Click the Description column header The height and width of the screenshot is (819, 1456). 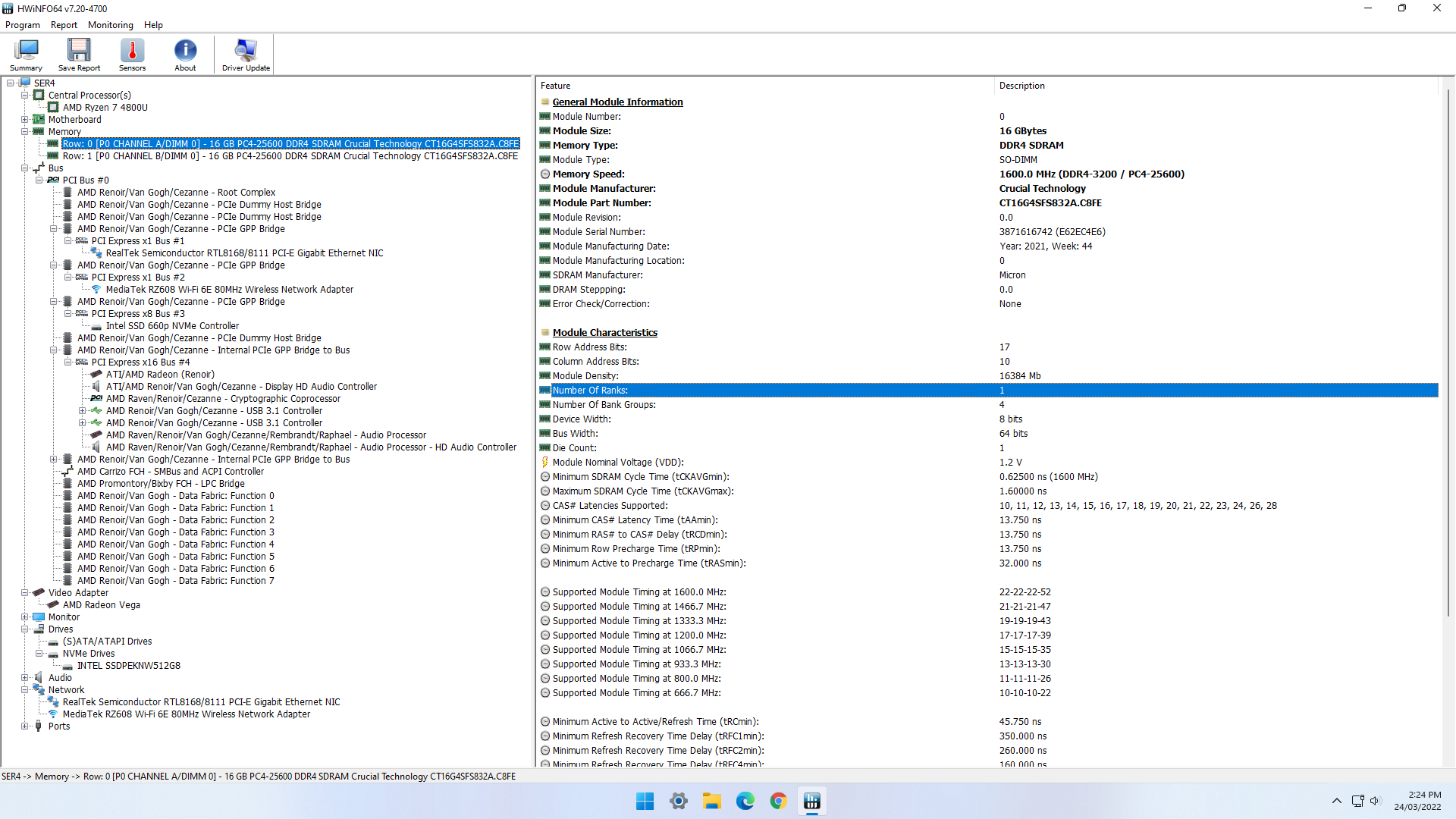1216,86
